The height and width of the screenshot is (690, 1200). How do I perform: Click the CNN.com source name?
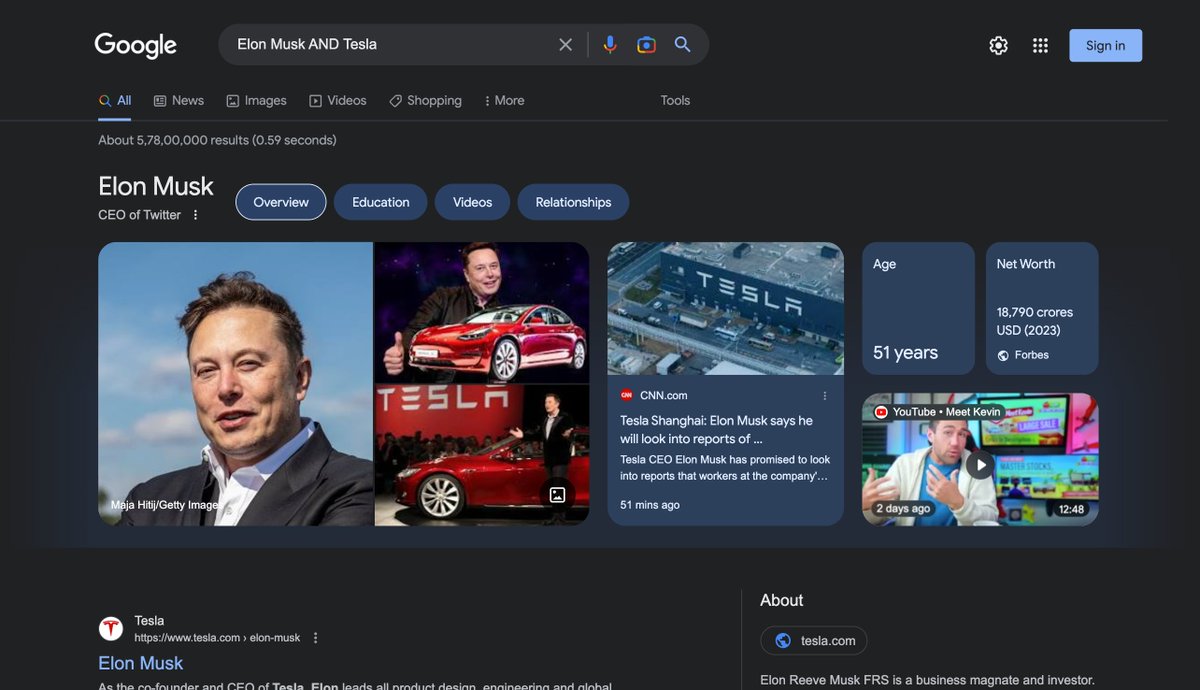point(664,395)
